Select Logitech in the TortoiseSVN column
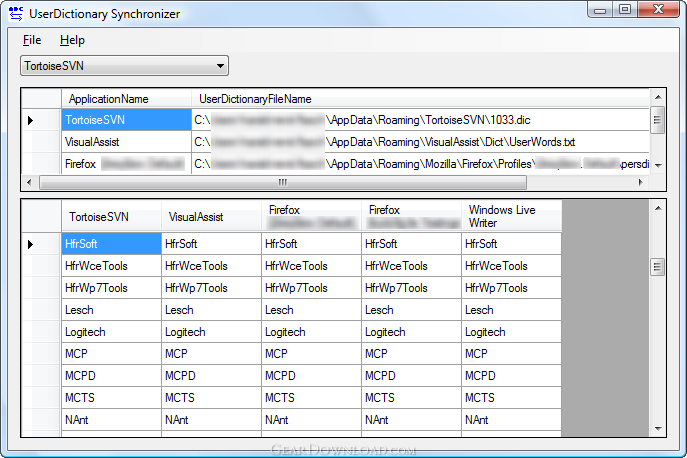Image resolution: width=687 pixels, height=458 pixels. coord(111,332)
